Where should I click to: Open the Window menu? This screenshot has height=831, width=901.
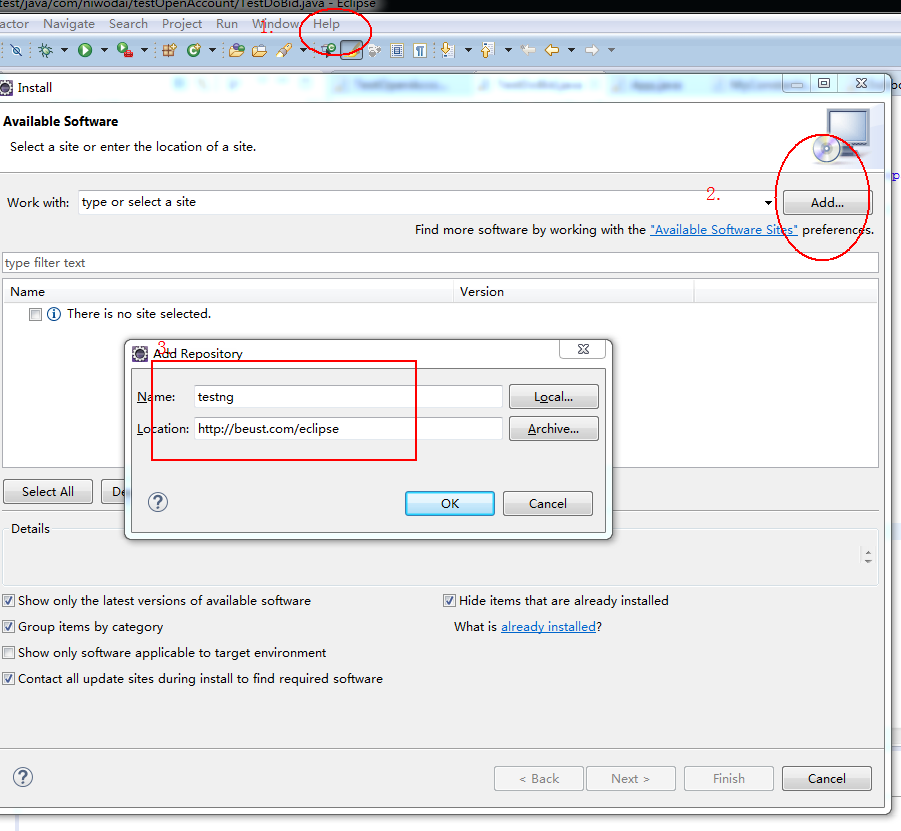(276, 24)
